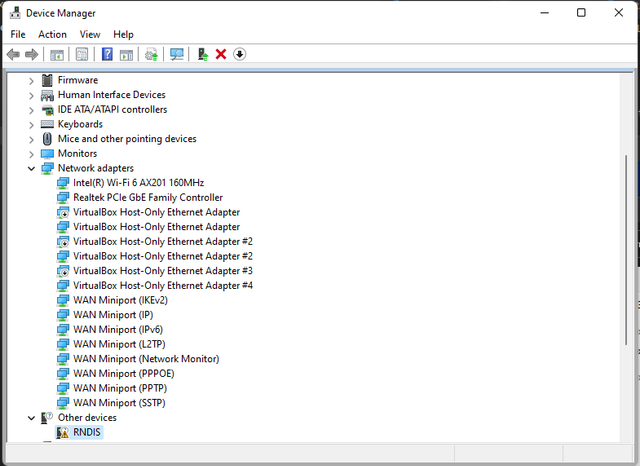Expand the Keyboards category
Image resolution: width=640 pixels, height=466 pixels.
click(32, 124)
